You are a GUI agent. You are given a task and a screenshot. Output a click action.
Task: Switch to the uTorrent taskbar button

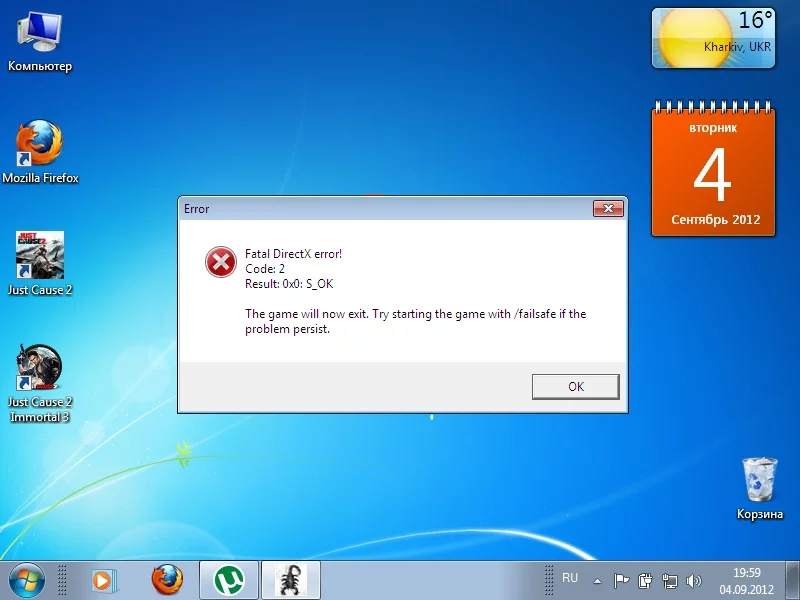click(229, 580)
